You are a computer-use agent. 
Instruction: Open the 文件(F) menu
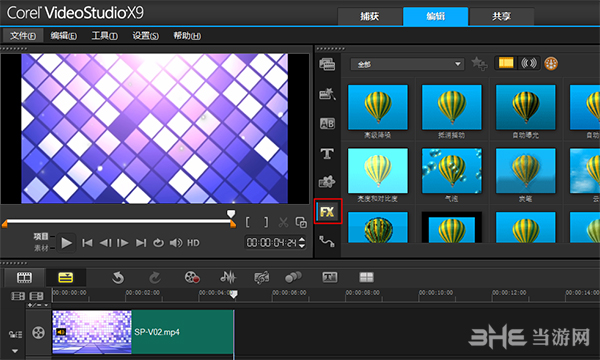(23, 36)
